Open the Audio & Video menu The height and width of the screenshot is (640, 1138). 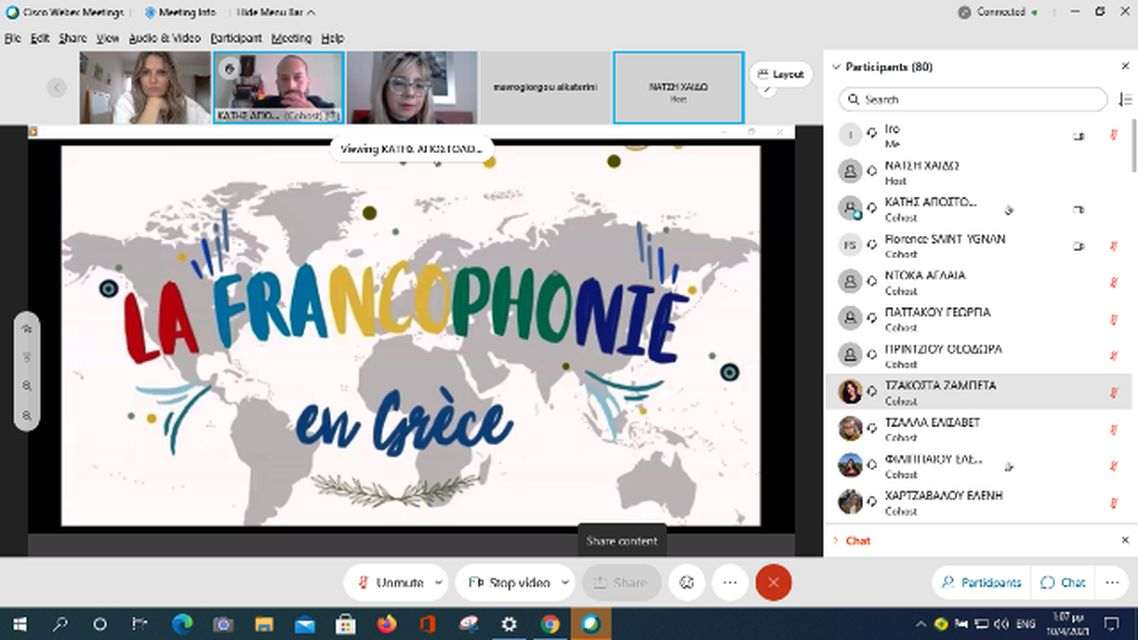[164, 38]
